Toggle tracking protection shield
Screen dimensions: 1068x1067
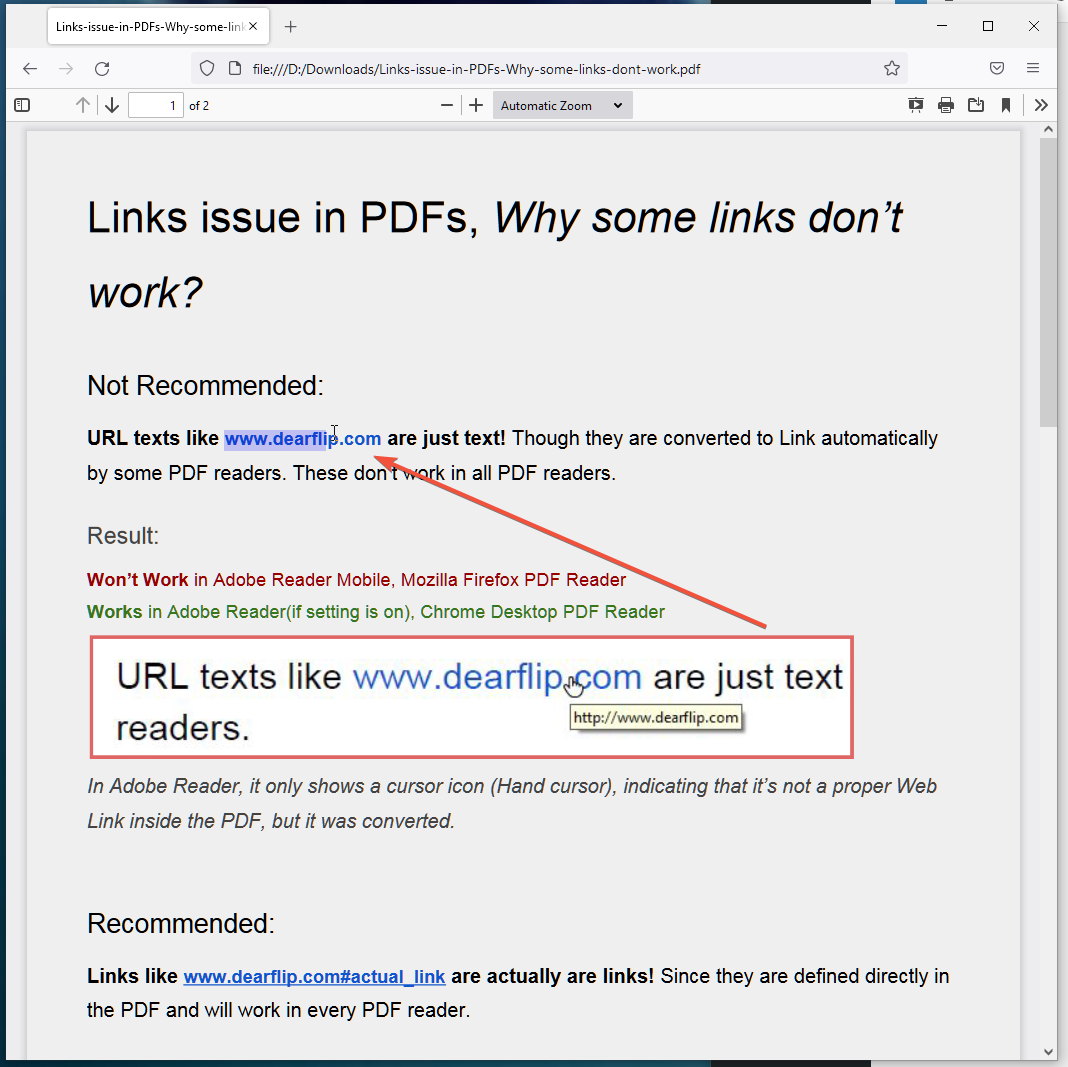(x=207, y=68)
